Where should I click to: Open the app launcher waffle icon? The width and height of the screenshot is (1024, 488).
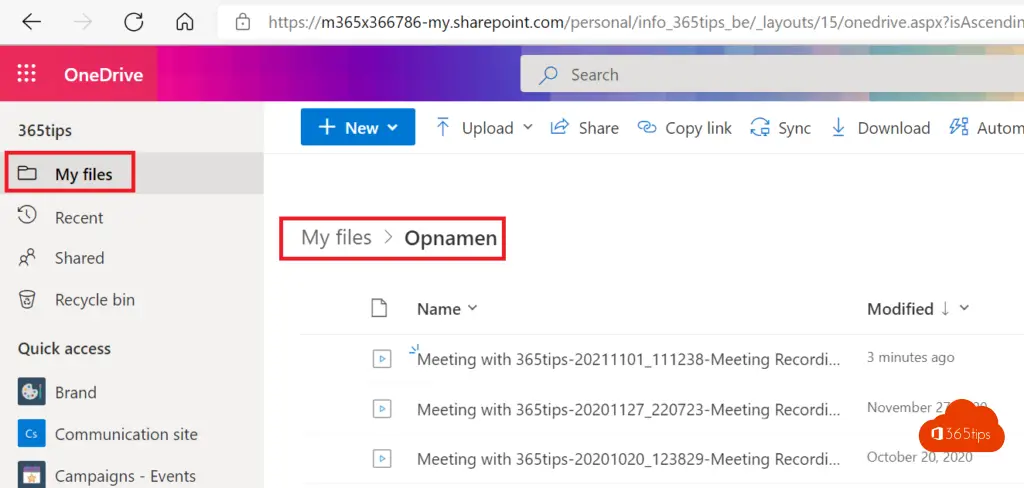(27, 74)
